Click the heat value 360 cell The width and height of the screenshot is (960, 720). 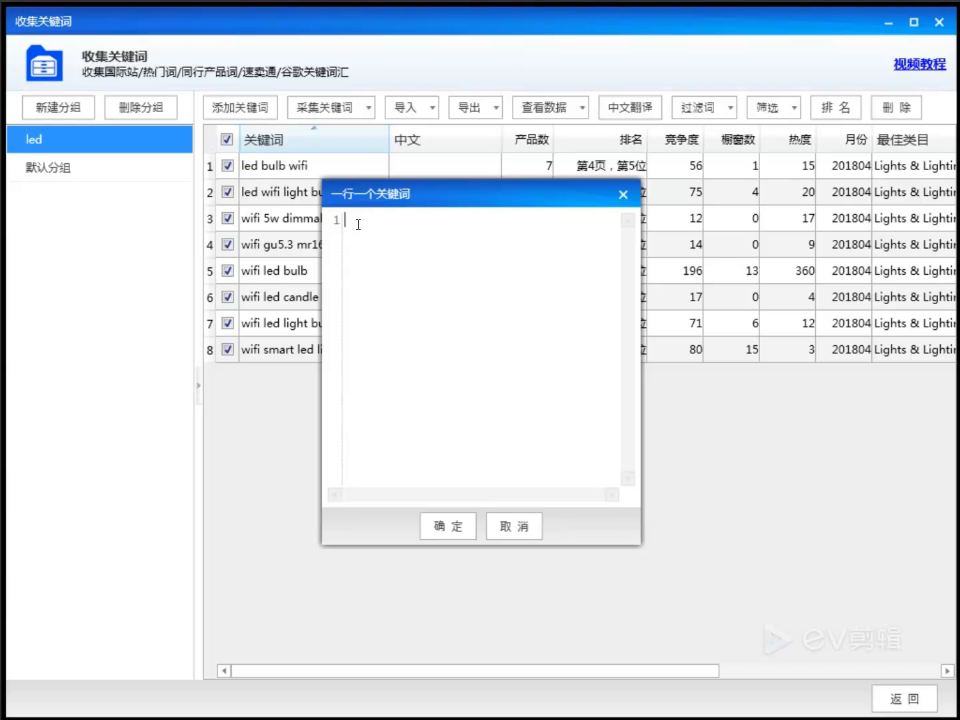pyautogui.click(x=788, y=271)
